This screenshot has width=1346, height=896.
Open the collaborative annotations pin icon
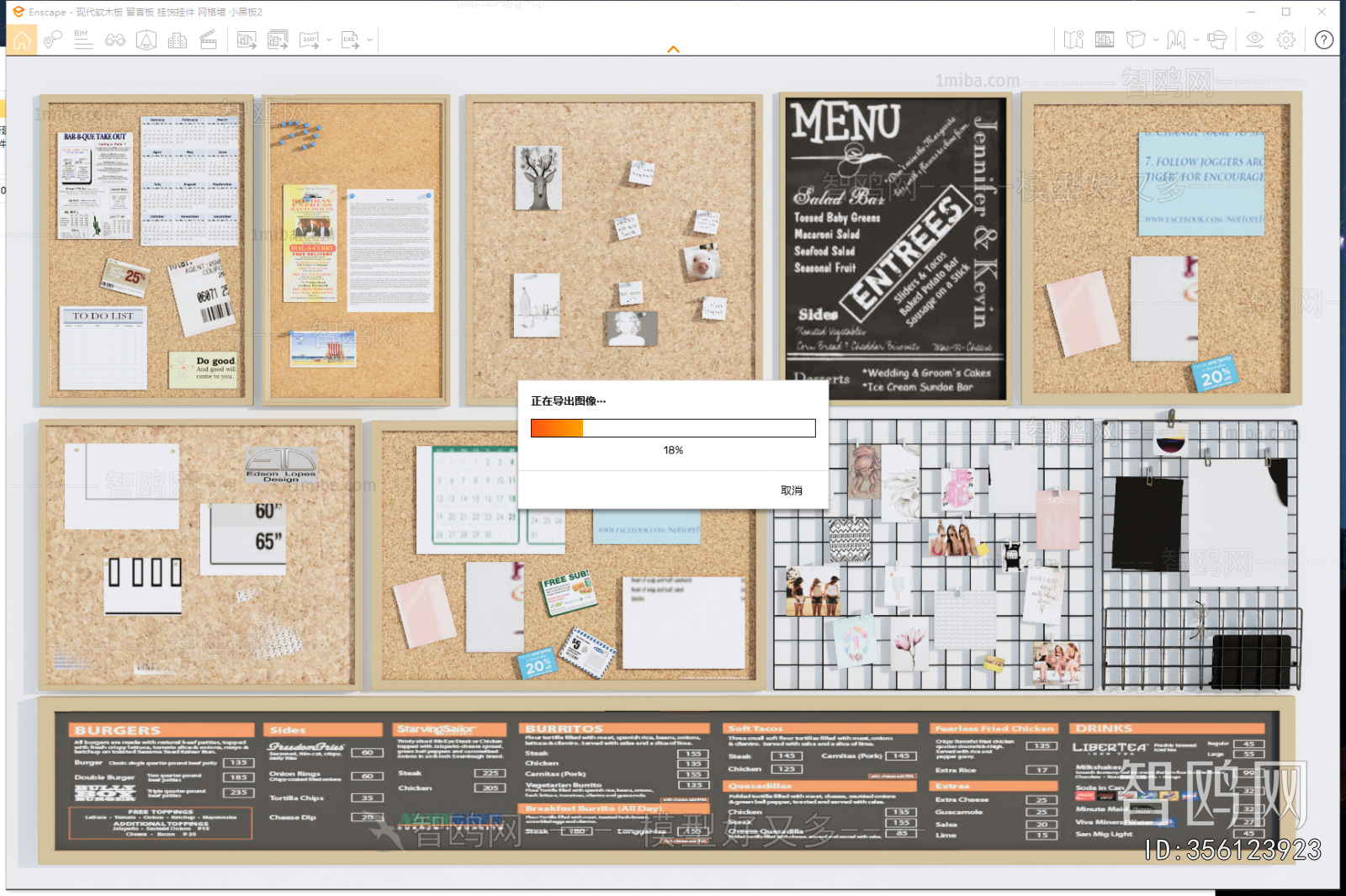pos(53,40)
